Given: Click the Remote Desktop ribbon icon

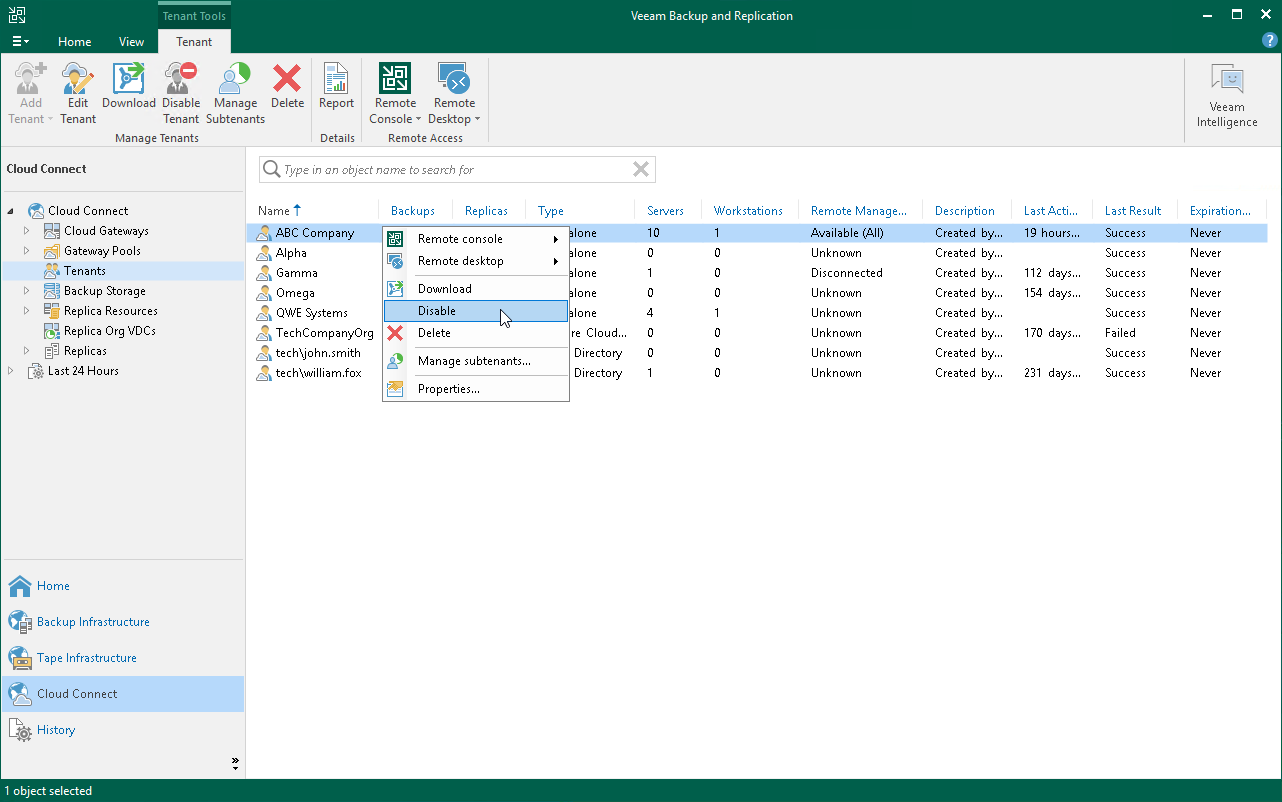Looking at the screenshot, I should (x=455, y=78).
